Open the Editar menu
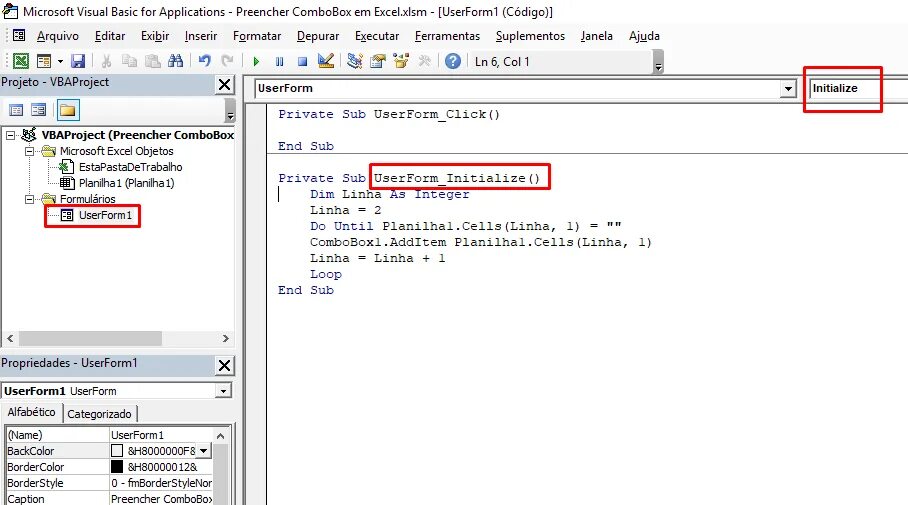 (110, 36)
